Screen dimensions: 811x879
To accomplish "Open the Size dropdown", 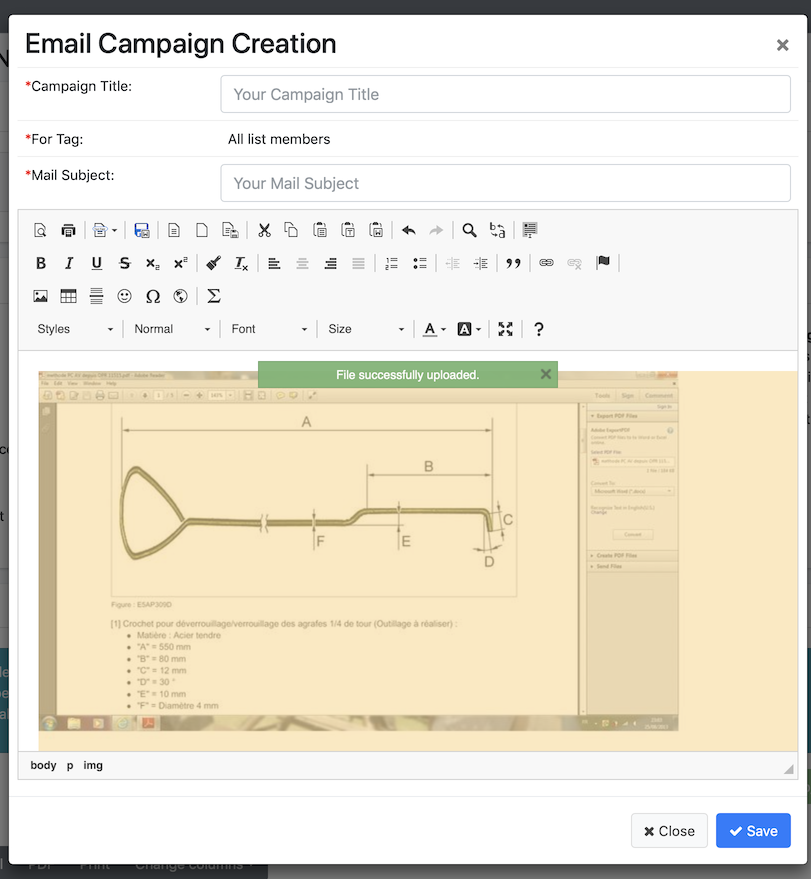I will (x=366, y=329).
